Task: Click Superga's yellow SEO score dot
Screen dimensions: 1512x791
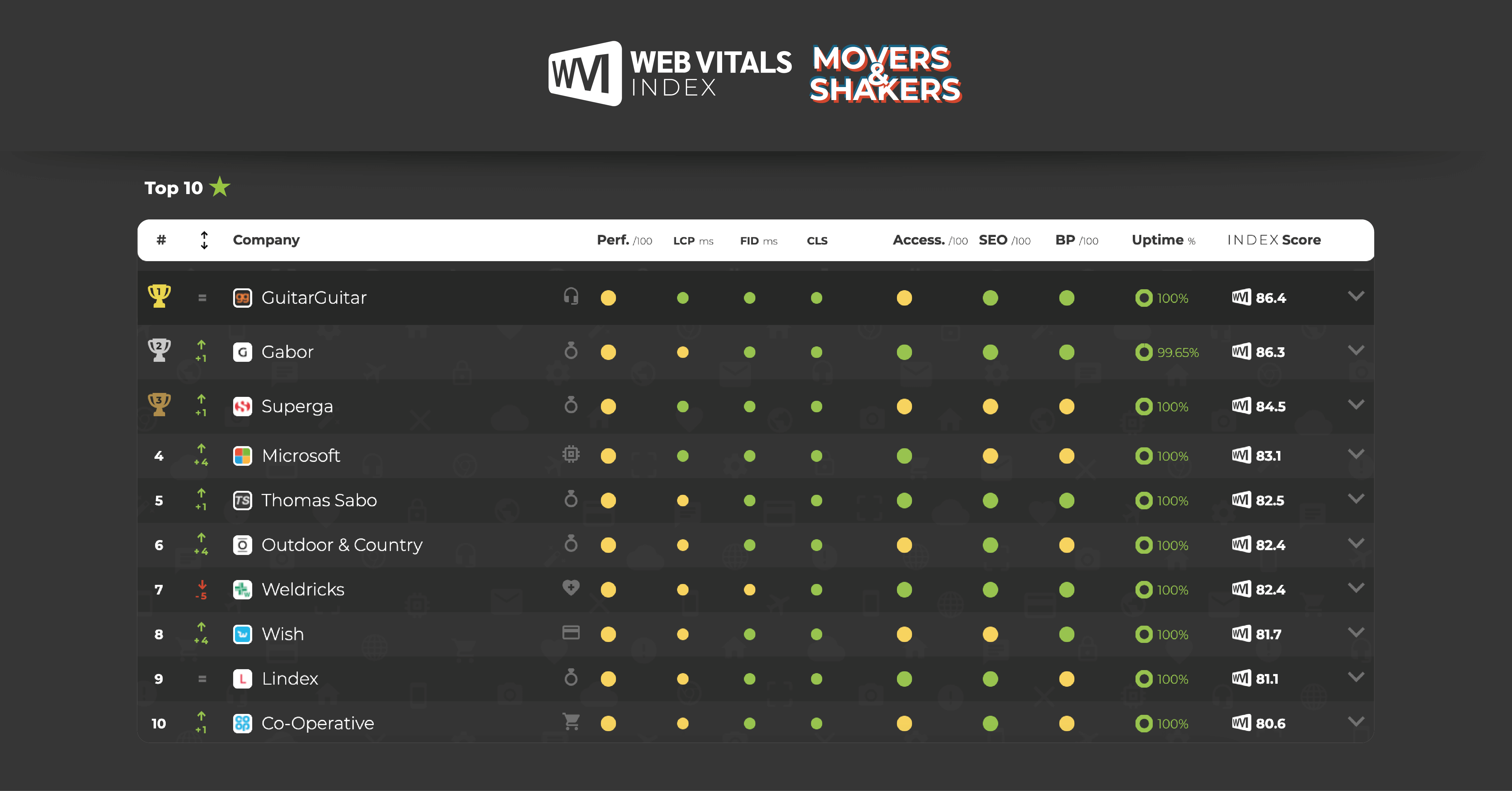Action: click(x=990, y=407)
